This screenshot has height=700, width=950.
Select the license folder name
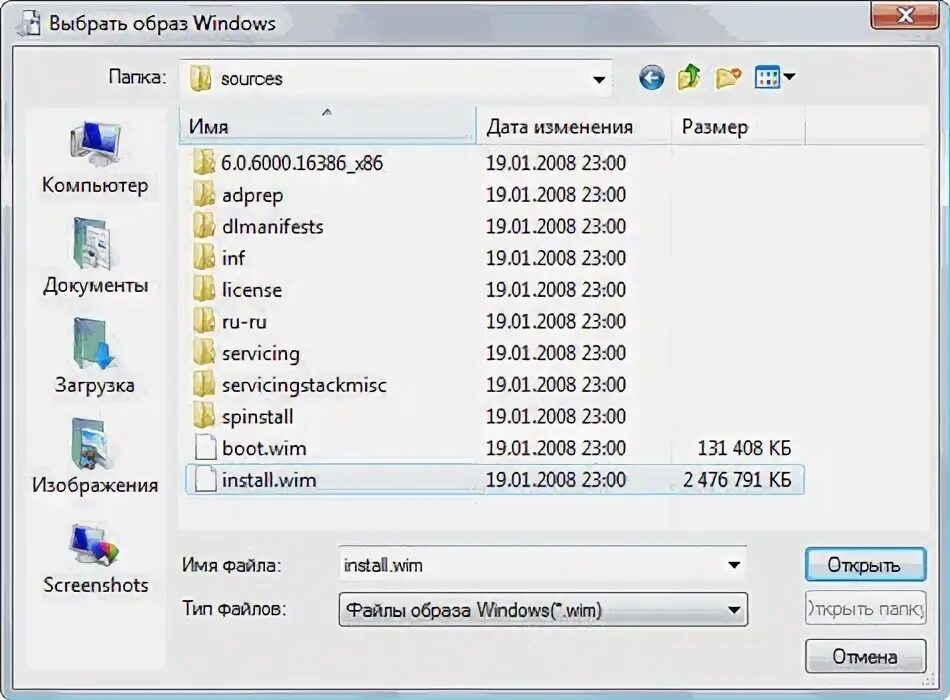(x=252, y=290)
